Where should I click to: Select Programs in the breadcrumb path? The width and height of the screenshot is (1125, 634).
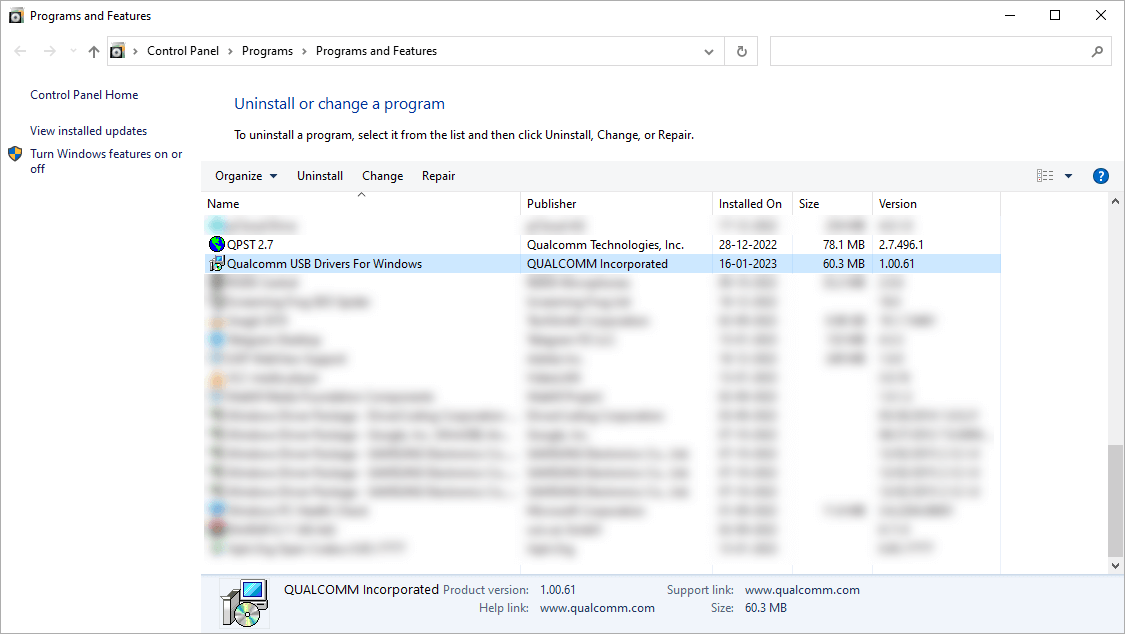coord(268,51)
